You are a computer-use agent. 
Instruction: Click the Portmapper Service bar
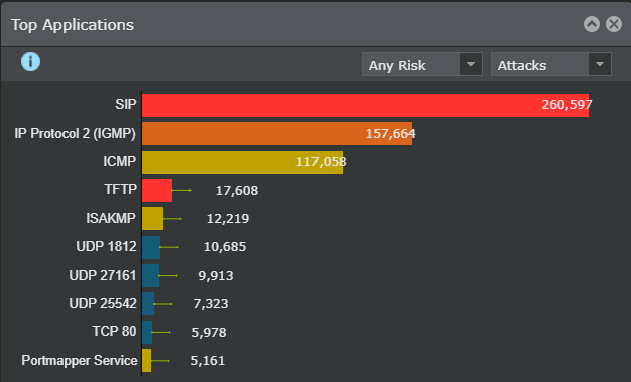point(146,361)
